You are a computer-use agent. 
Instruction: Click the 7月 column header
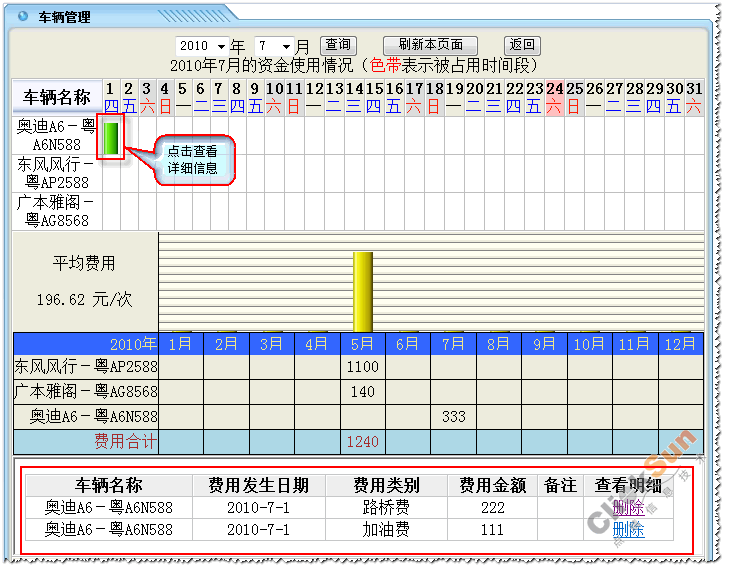[454, 344]
